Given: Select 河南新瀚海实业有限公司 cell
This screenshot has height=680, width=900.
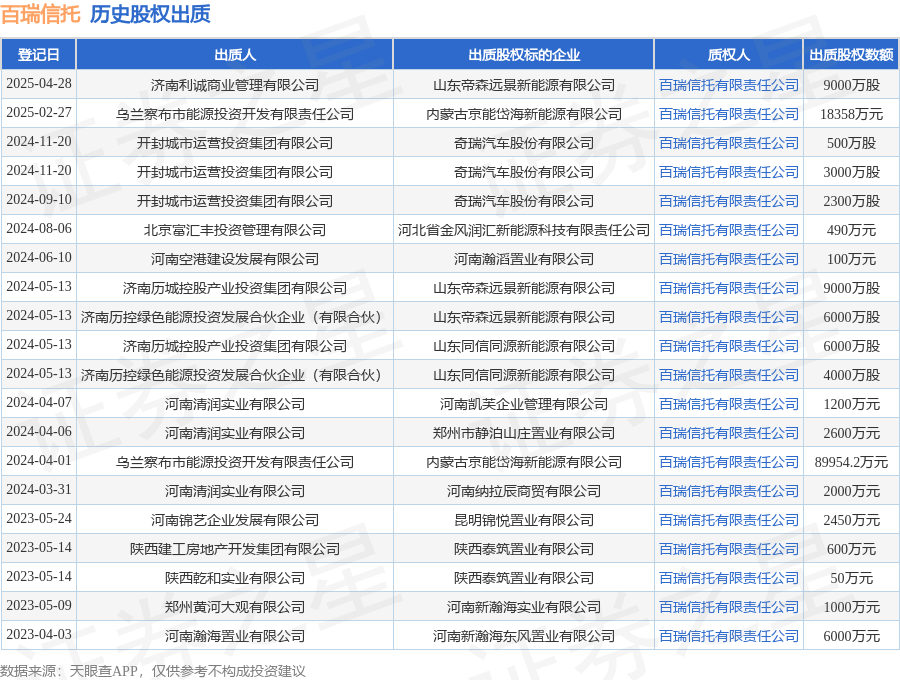Looking at the screenshot, I should (523, 607).
